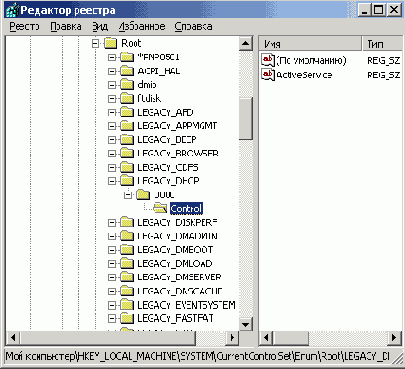Click the Root folder icon
This screenshot has height=369, width=405.
(110, 43)
